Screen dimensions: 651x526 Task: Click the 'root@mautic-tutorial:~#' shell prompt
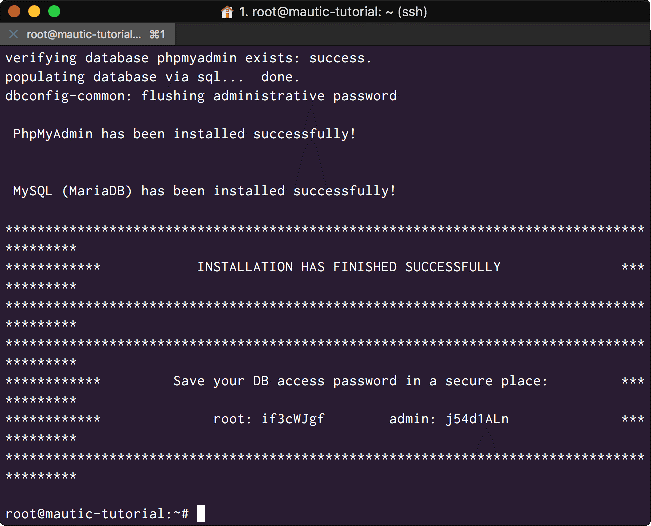pyautogui.click(x=97, y=514)
